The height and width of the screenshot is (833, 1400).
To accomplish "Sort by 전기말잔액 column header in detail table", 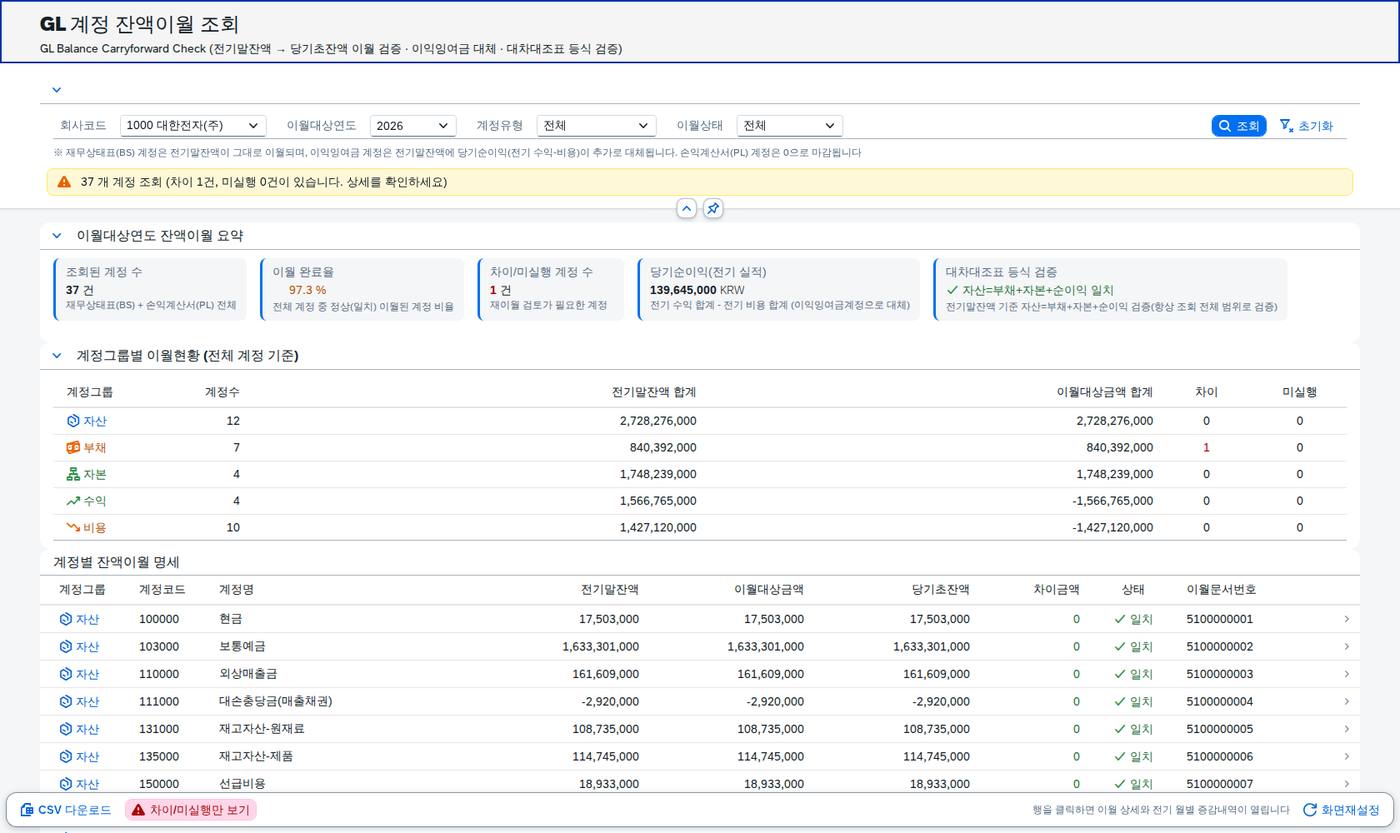I will 609,590.
